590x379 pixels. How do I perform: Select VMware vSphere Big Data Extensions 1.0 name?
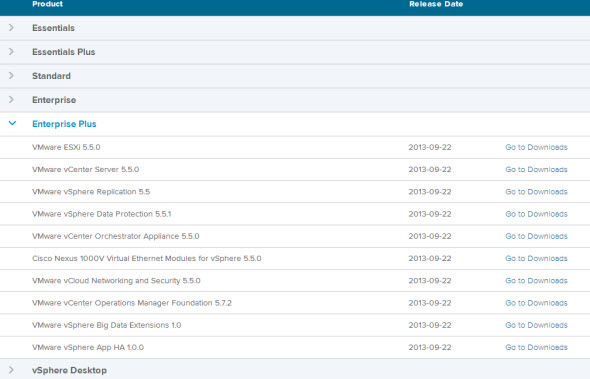(x=106, y=325)
